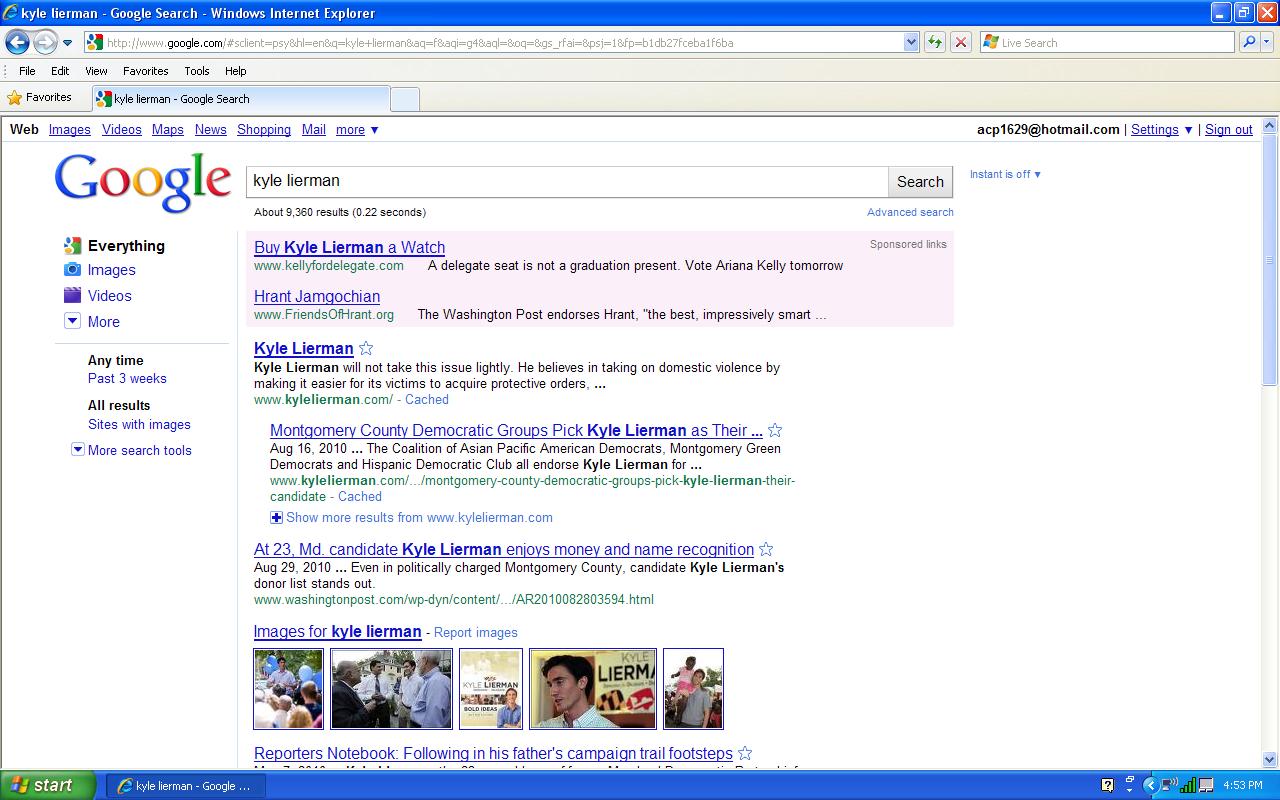Open a new blank tab

click(404, 99)
